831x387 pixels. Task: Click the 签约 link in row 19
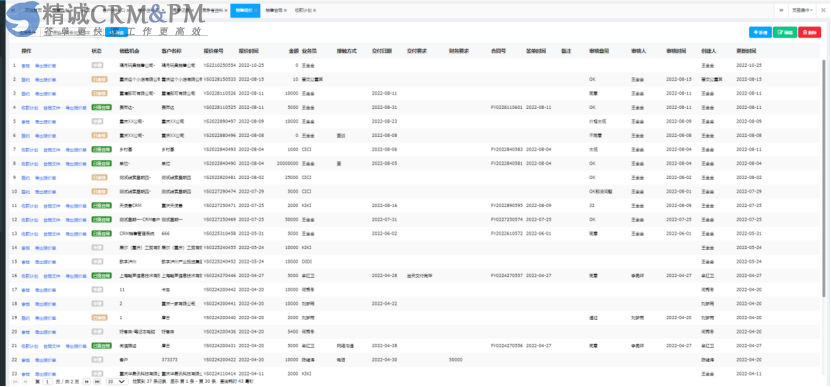[25, 318]
